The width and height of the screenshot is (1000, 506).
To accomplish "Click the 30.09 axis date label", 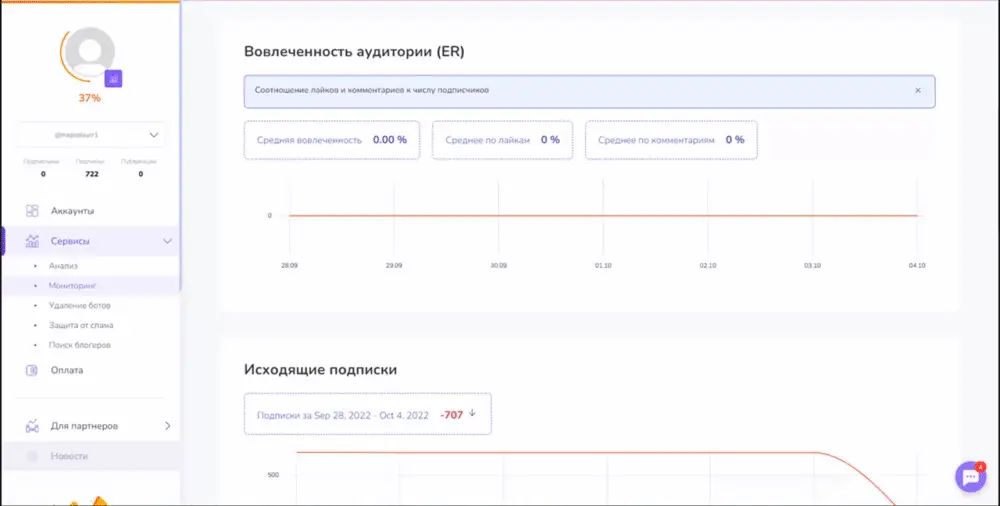I will click(x=499, y=265).
